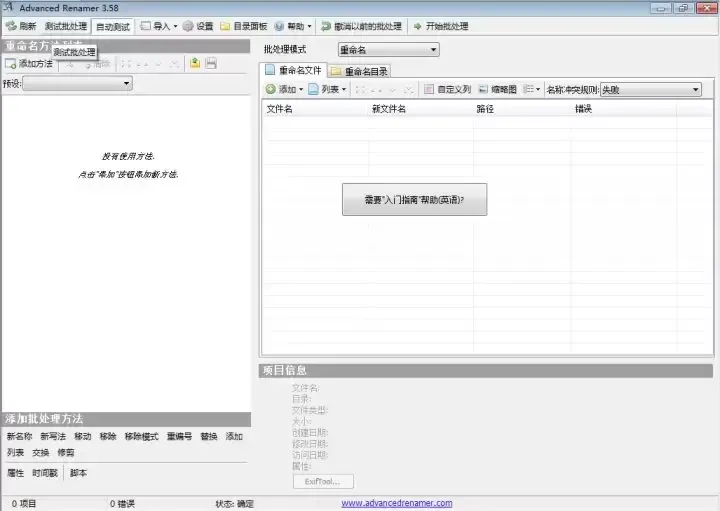720x511 pixels.
Task: Click the 路径 column header
Action: tap(522, 109)
